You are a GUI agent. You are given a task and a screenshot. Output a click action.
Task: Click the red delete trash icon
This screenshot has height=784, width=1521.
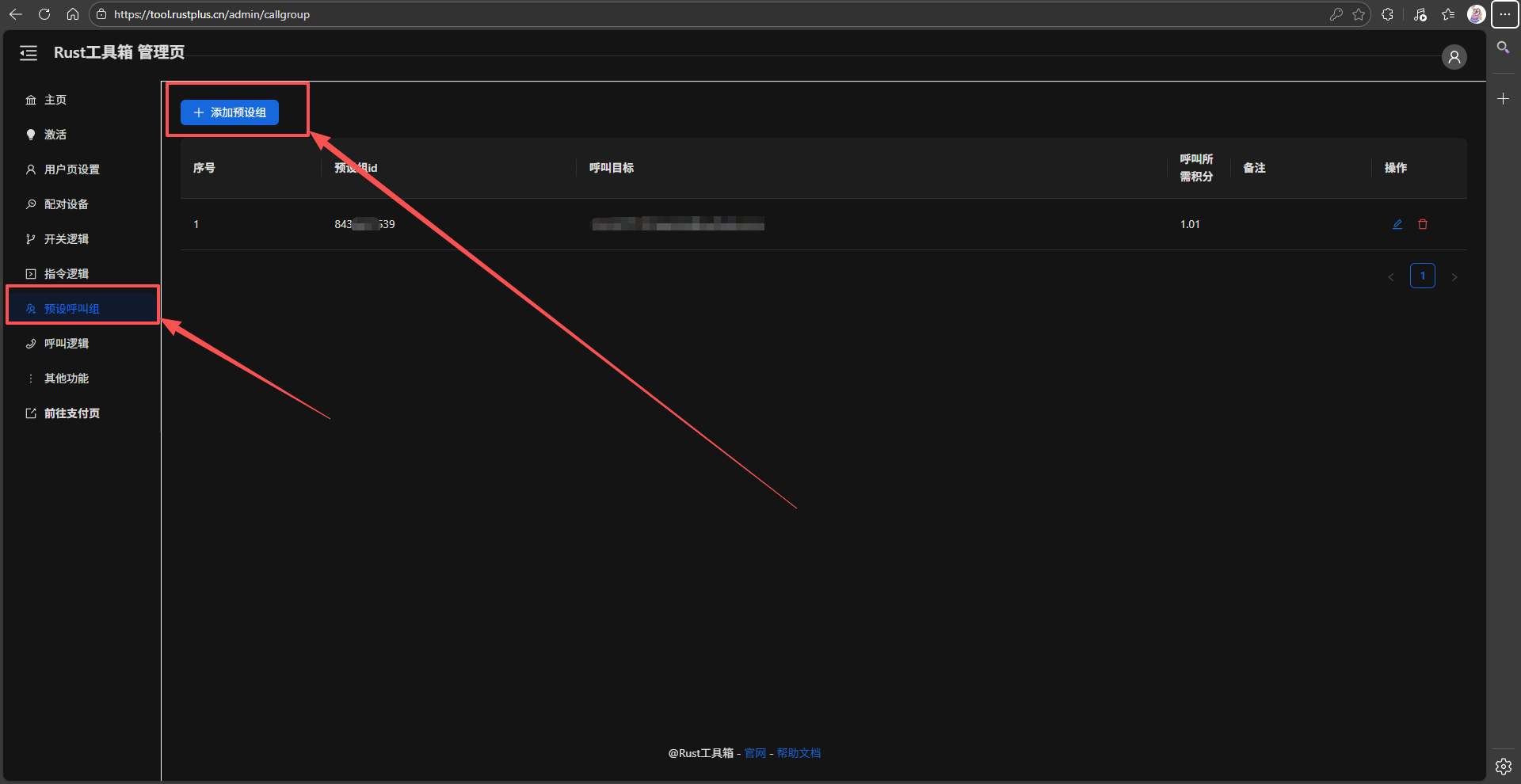[1423, 224]
